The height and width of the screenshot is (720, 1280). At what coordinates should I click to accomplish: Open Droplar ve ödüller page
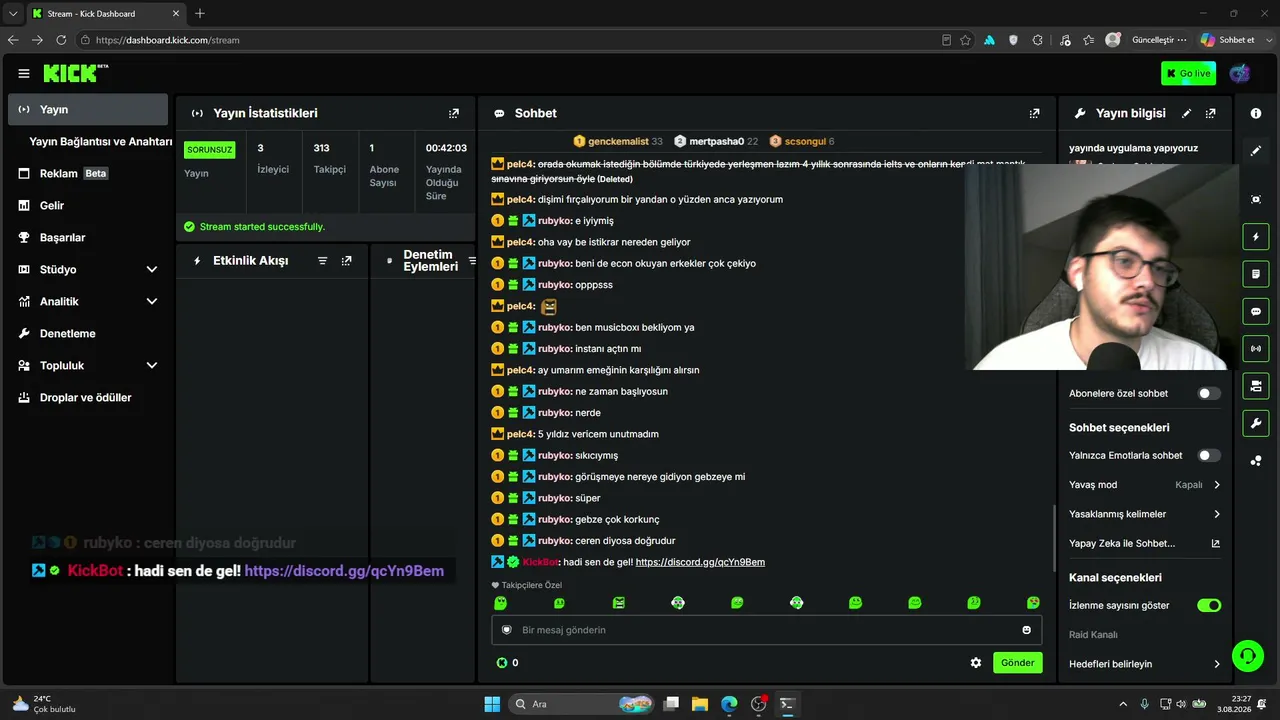click(x=88, y=397)
